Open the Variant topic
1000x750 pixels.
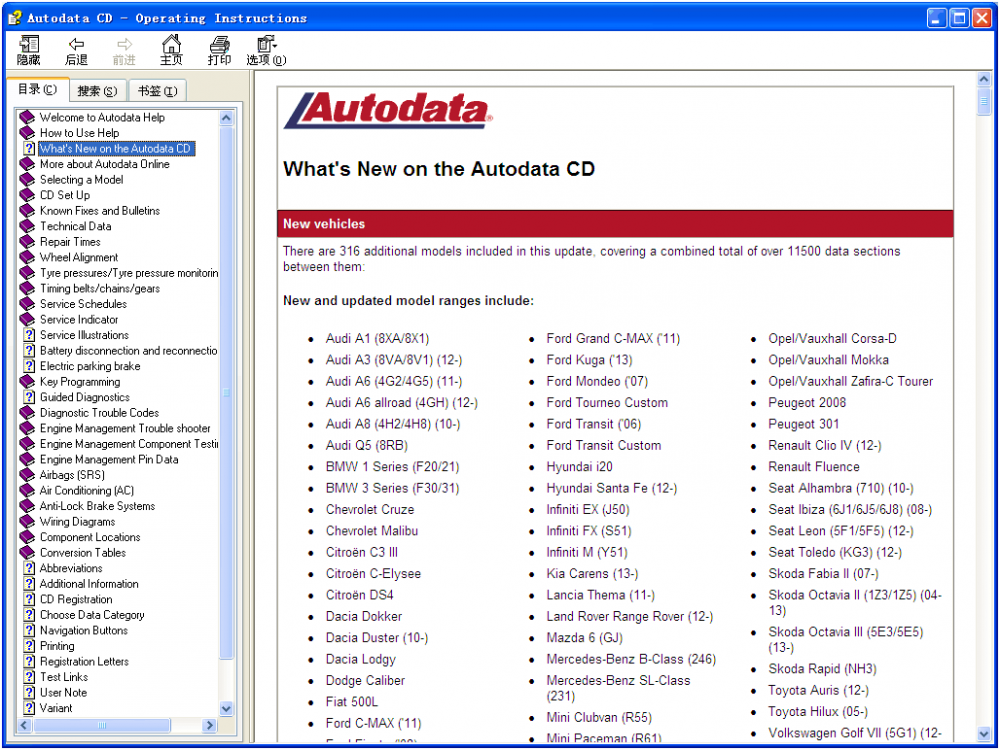point(56,708)
